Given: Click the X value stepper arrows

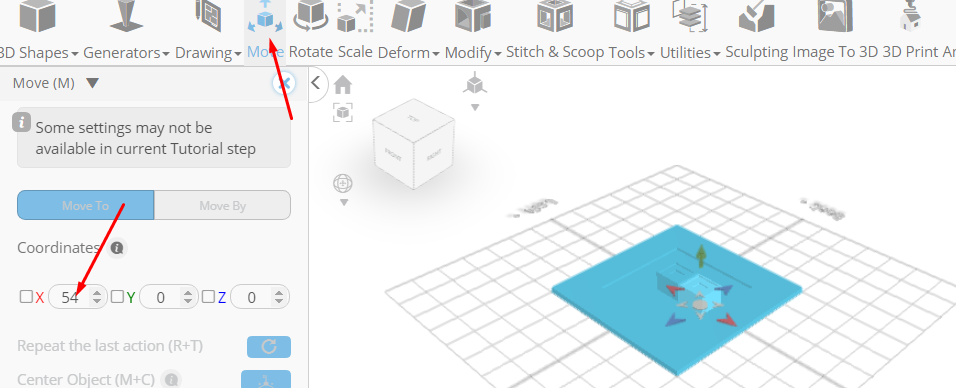Looking at the screenshot, I should pos(96,297).
